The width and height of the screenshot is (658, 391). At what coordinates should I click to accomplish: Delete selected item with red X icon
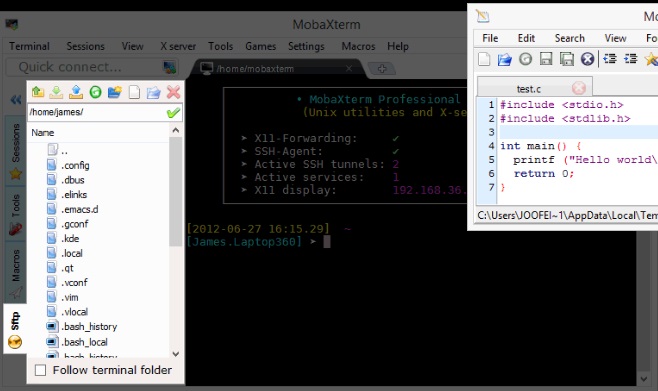173,92
